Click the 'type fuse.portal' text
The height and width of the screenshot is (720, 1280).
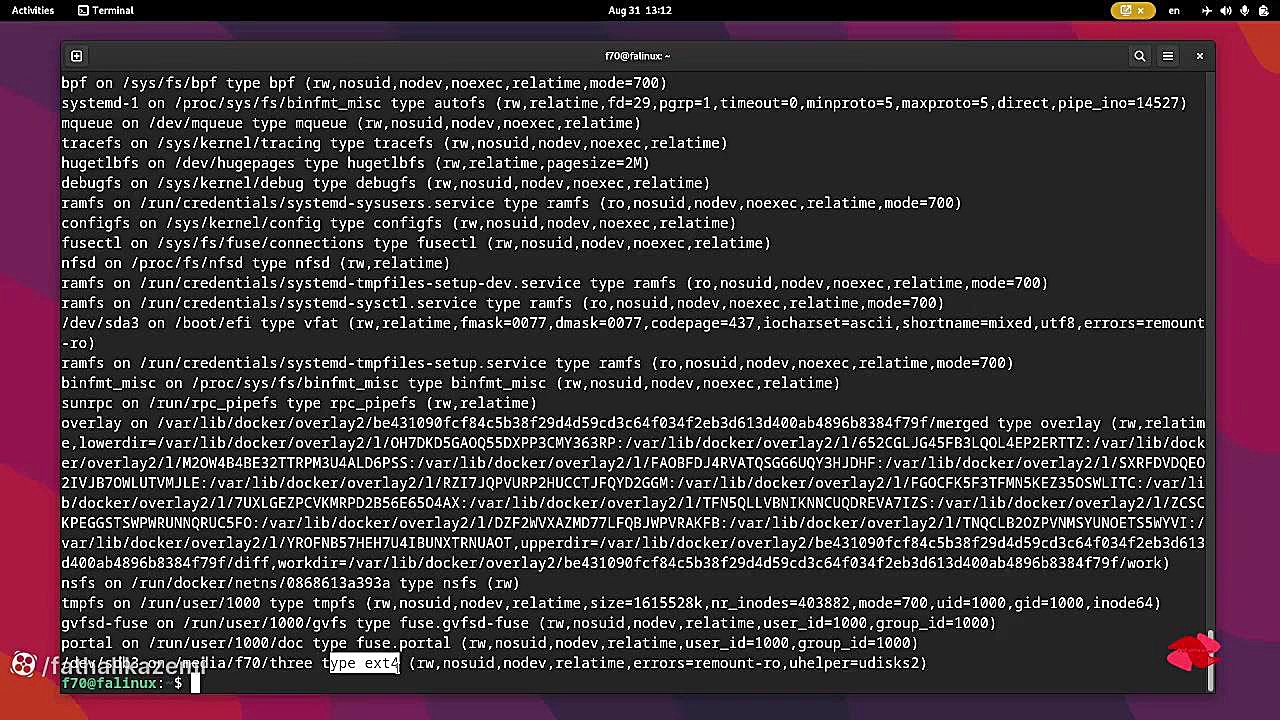click(x=383, y=643)
